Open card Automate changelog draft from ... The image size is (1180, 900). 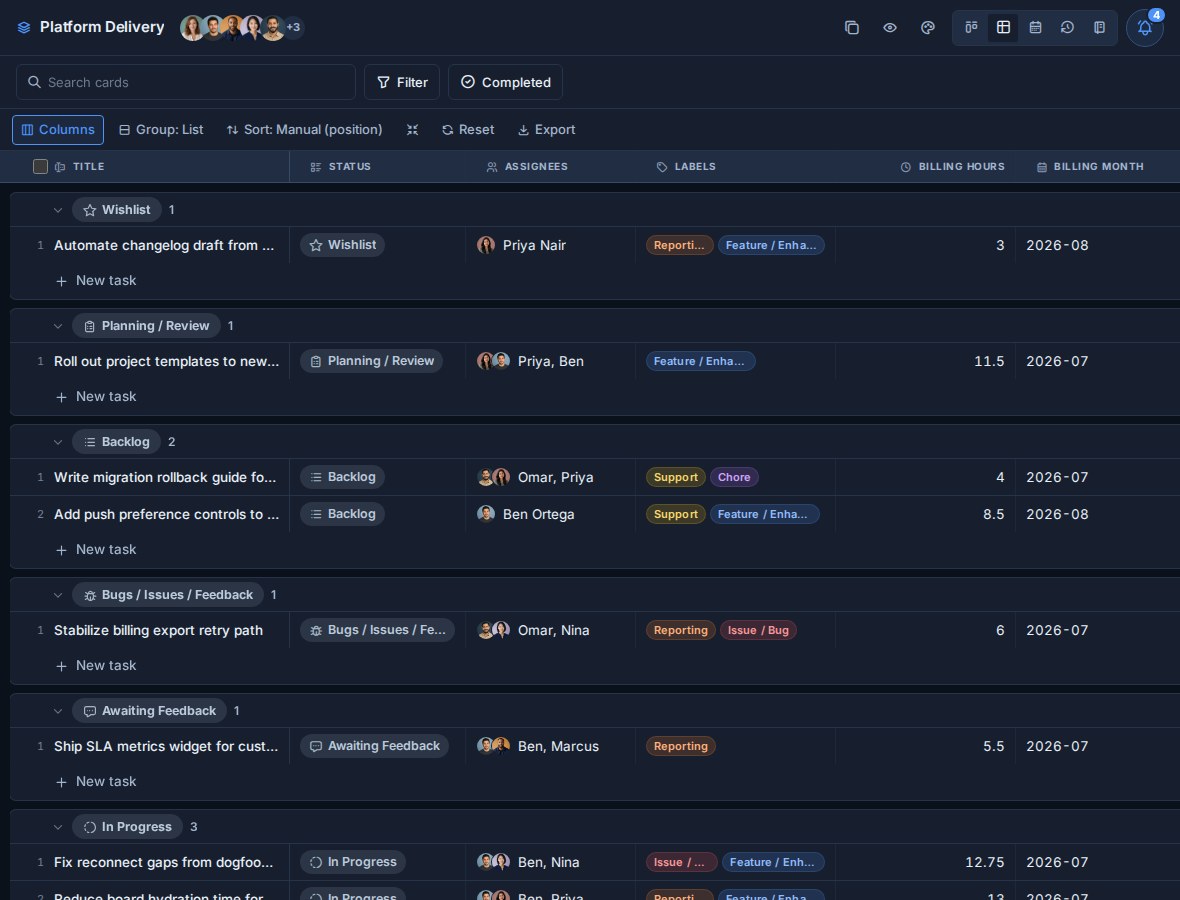coord(164,245)
